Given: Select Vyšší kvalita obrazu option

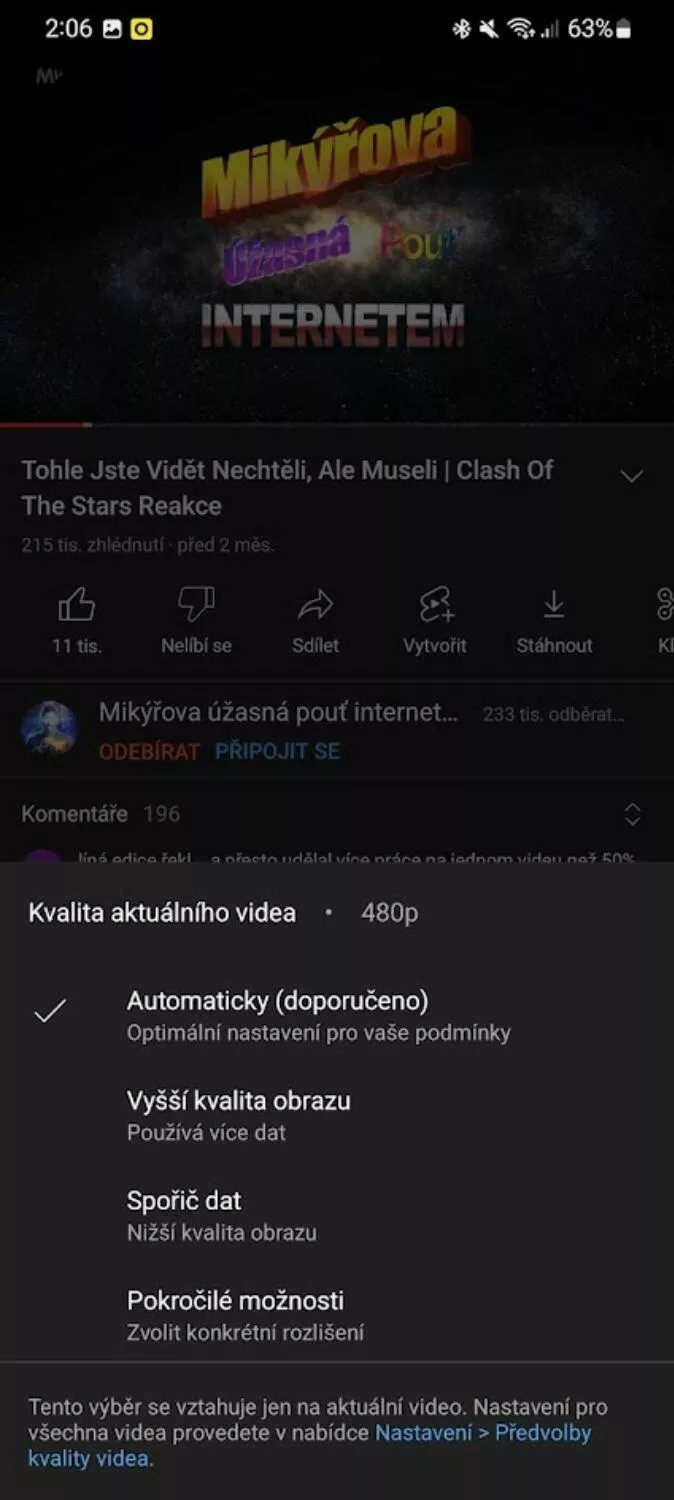Looking at the screenshot, I should click(337, 1115).
